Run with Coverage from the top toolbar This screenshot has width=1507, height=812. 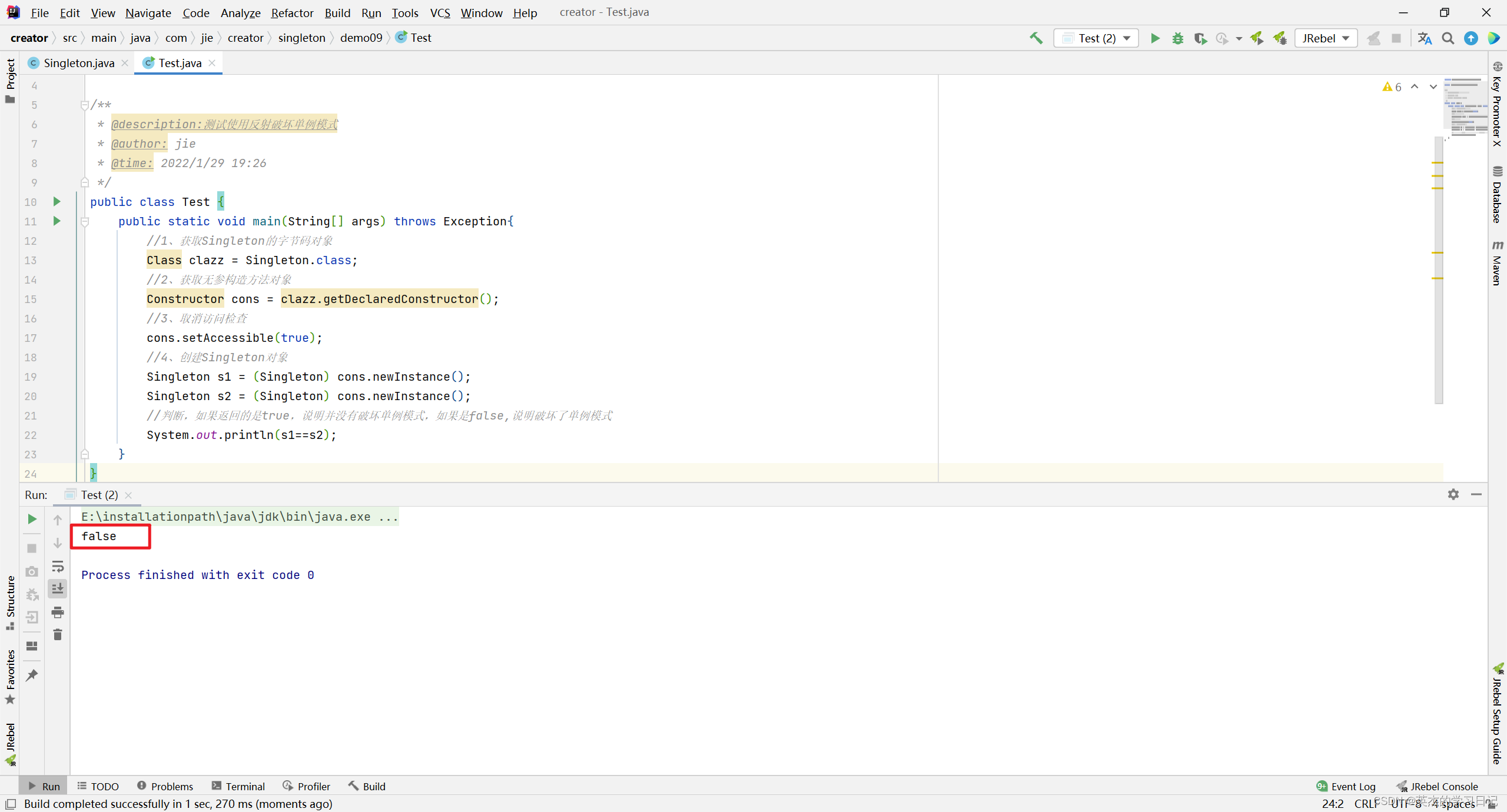1200,38
